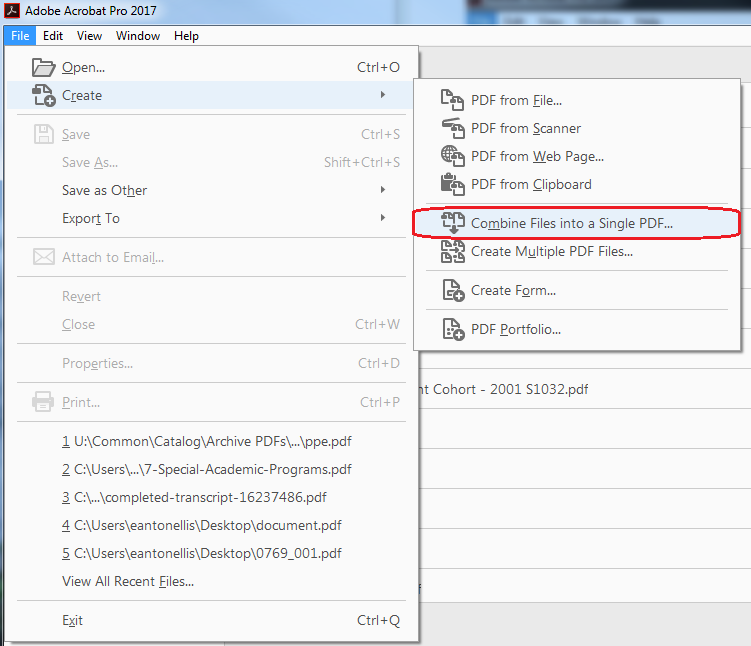Open the Edit menu
Image resolution: width=751 pixels, height=646 pixels.
click(x=53, y=36)
